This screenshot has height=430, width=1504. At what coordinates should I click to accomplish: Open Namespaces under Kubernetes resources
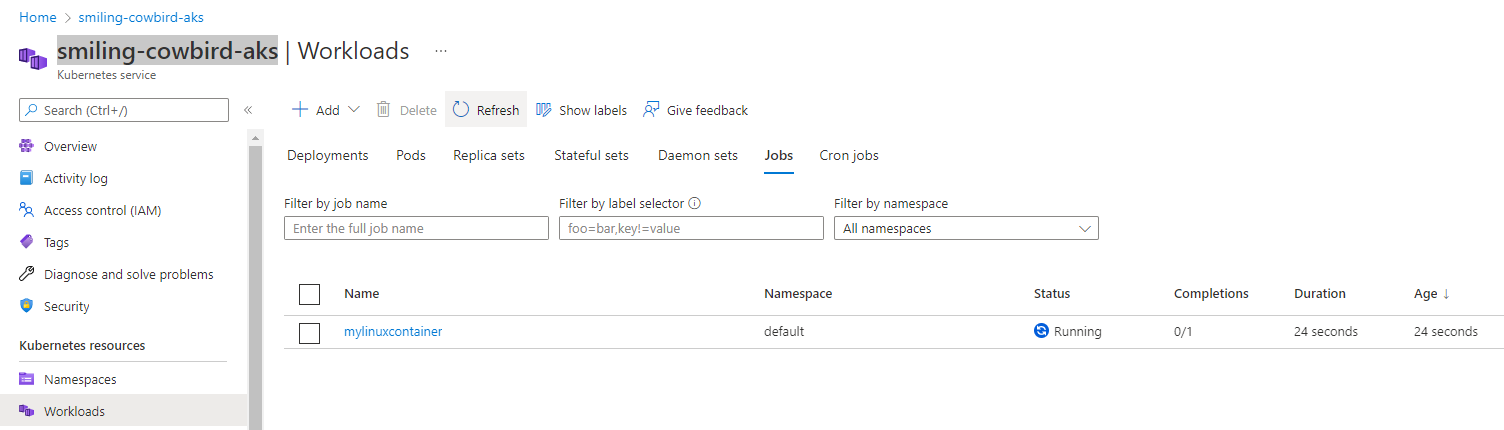point(80,379)
